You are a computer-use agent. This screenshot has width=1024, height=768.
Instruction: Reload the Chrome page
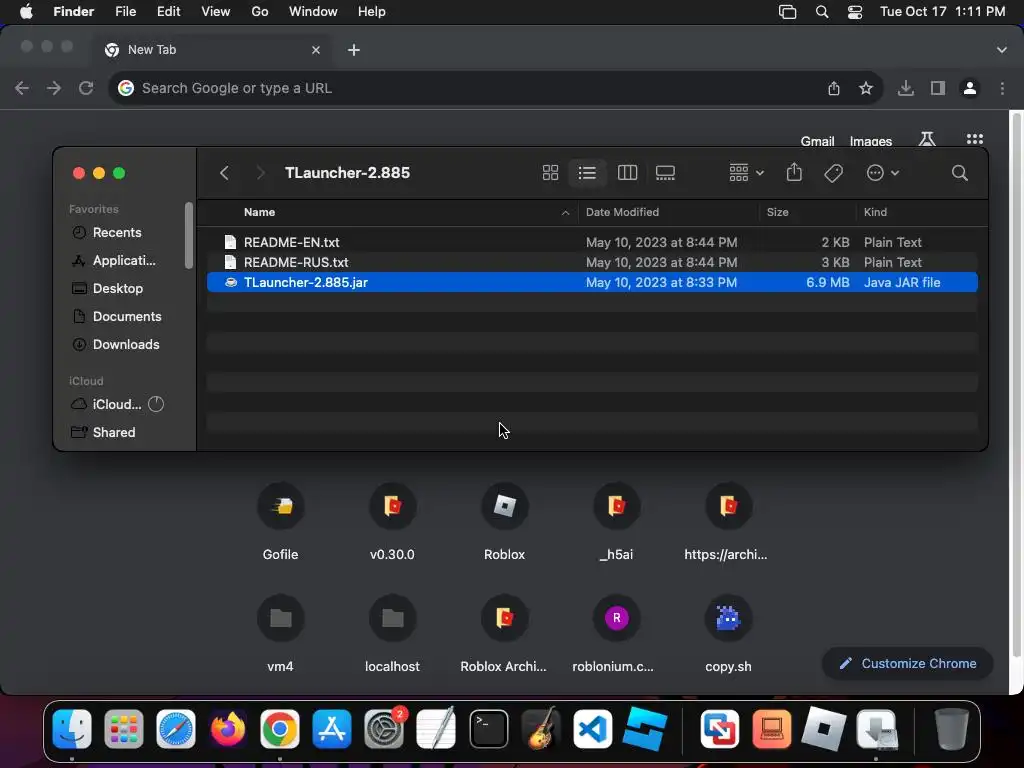click(x=86, y=88)
